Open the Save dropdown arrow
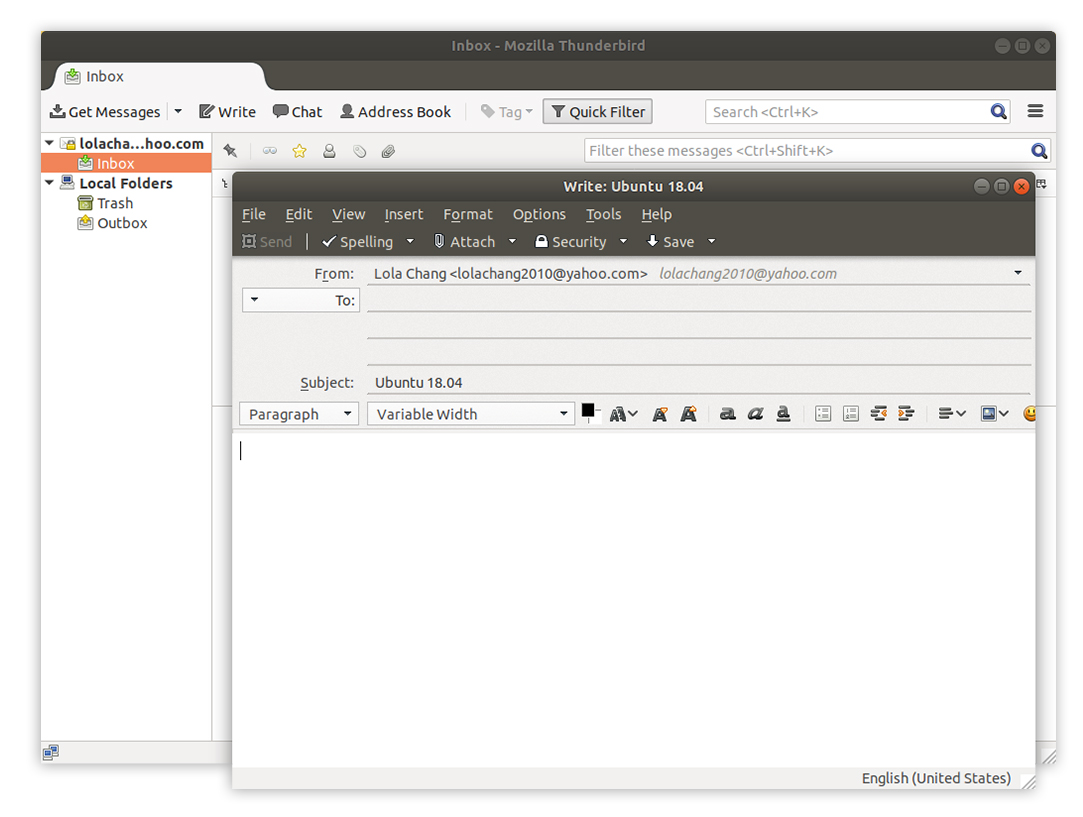 pyautogui.click(x=712, y=241)
